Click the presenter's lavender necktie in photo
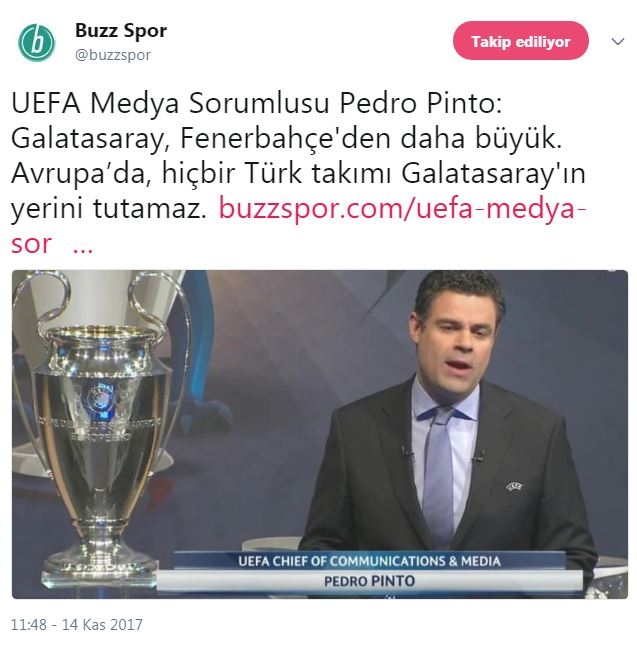Viewport: 637px width, 646px height. pyautogui.click(x=439, y=466)
